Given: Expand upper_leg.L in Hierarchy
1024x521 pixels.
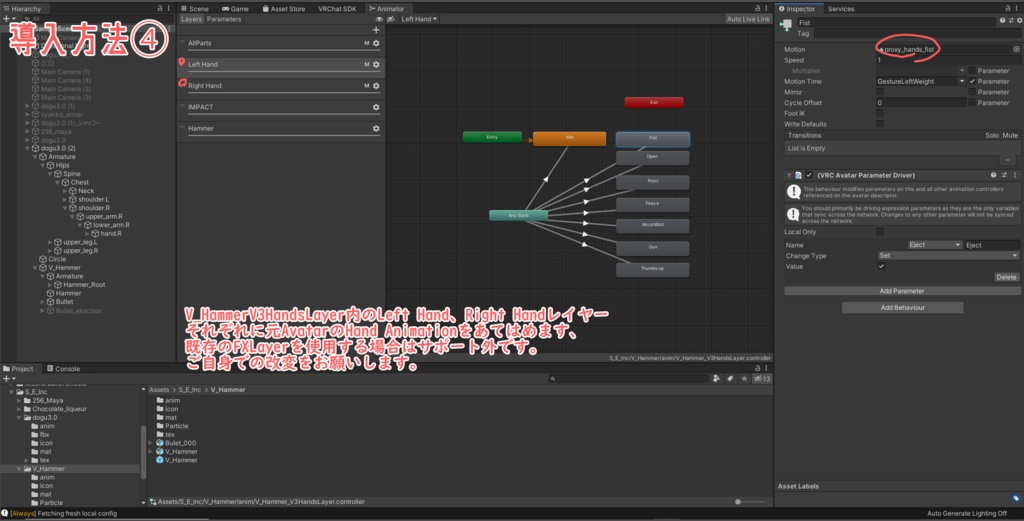Looking at the screenshot, I should point(50,242).
